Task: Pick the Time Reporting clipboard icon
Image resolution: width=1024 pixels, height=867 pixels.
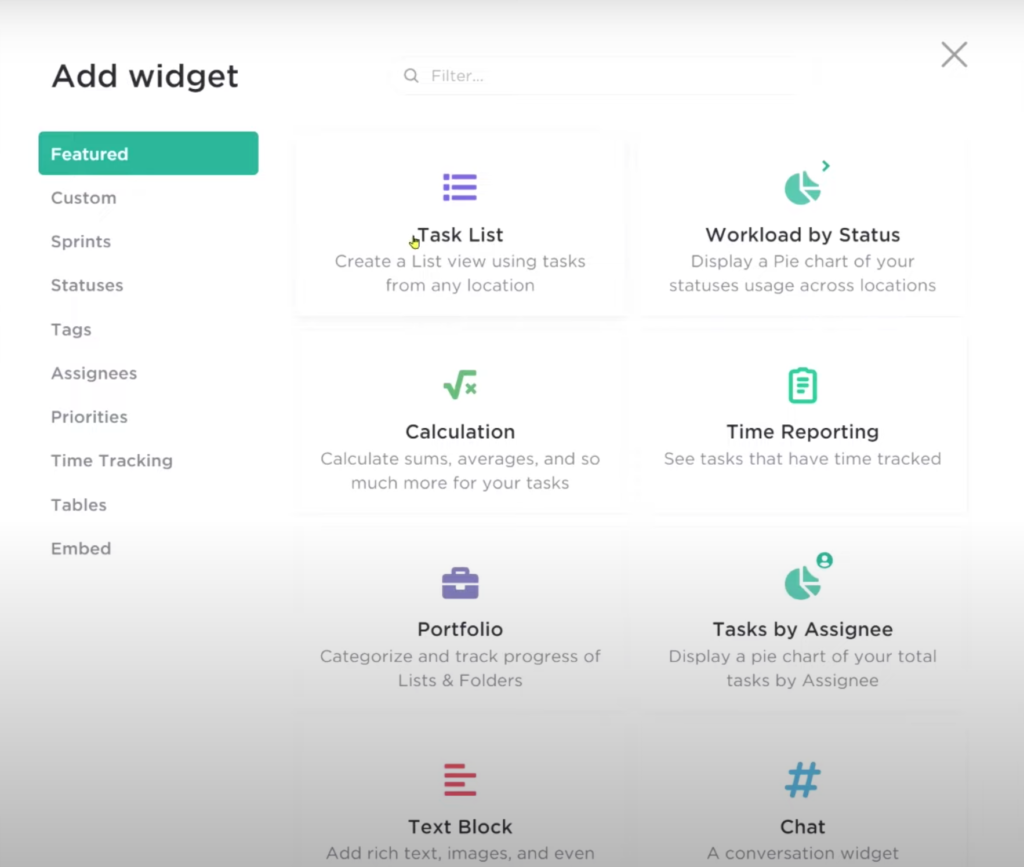Action: point(803,385)
